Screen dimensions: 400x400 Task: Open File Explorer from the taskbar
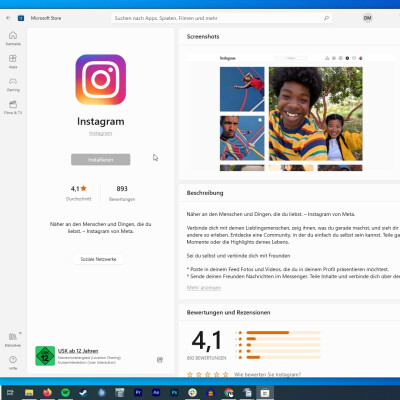[x=29, y=393]
